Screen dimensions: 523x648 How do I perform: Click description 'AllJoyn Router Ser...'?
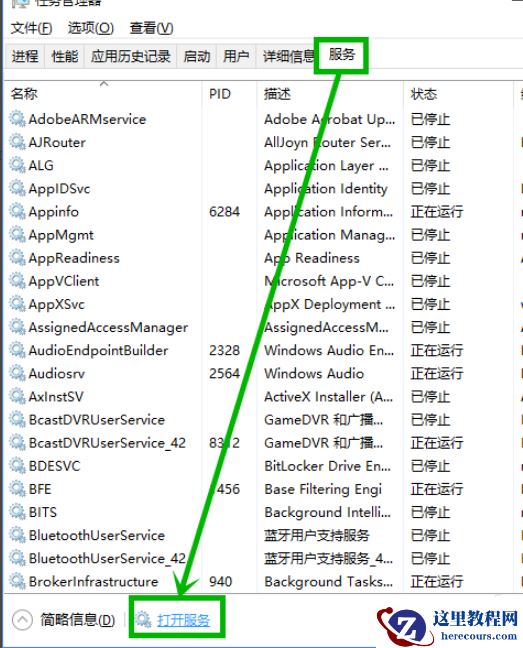pyautogui.click(x=327, y=142)
